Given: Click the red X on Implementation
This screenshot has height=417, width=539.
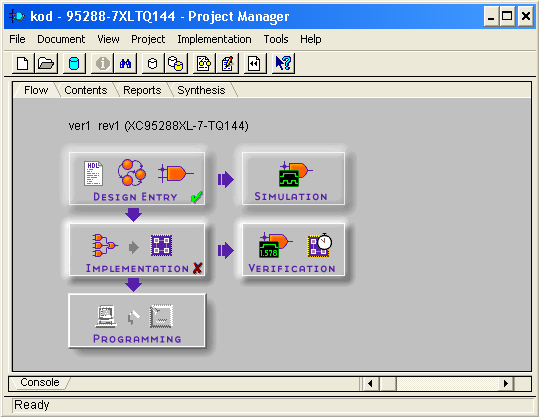Looking at the screenshot, I should tap(197, 268).
